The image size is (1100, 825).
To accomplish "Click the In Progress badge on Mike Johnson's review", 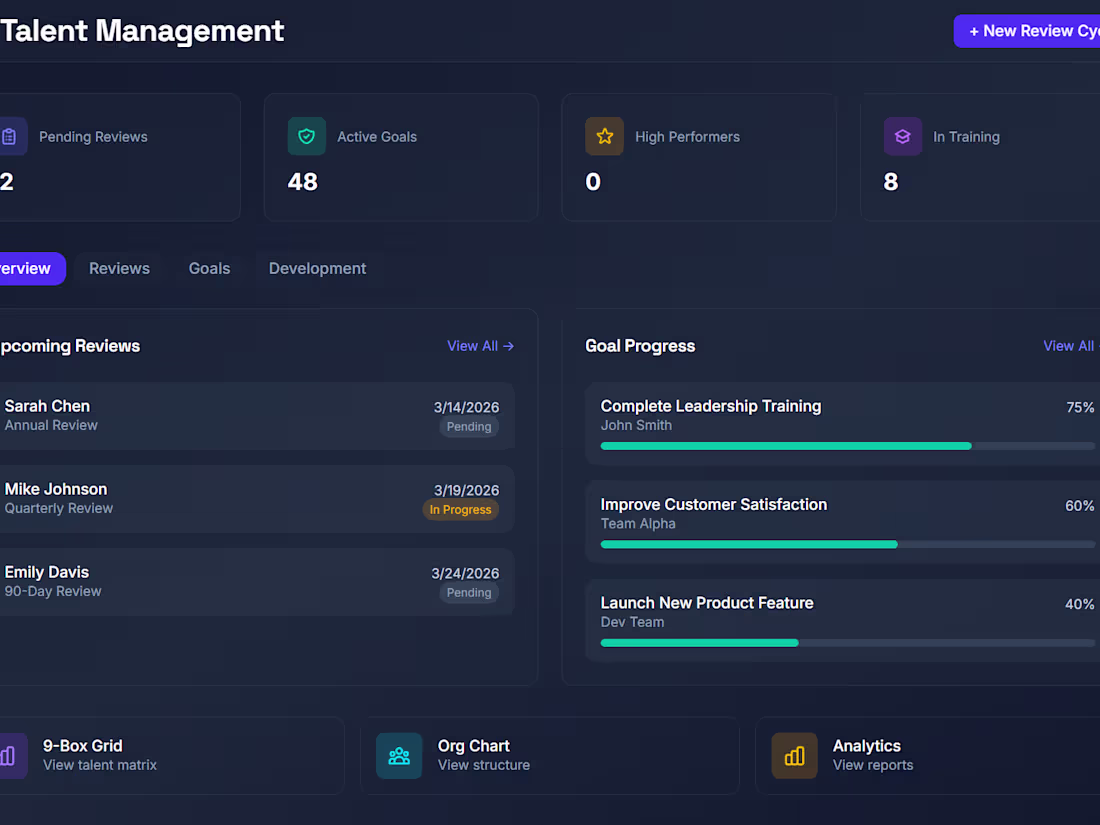I will (x=461, y=509).
